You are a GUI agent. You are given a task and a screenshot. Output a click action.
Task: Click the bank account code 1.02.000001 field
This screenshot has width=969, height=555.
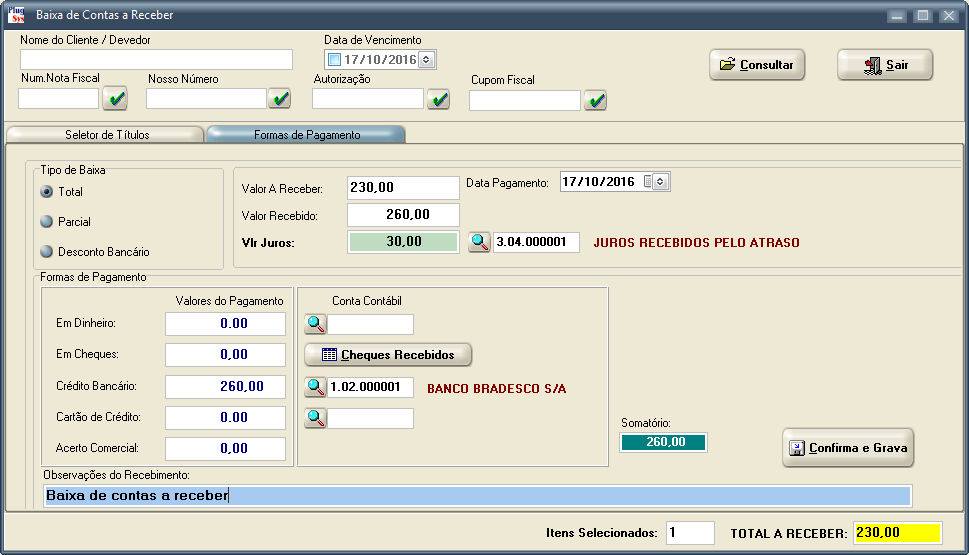tap(370, 387)
